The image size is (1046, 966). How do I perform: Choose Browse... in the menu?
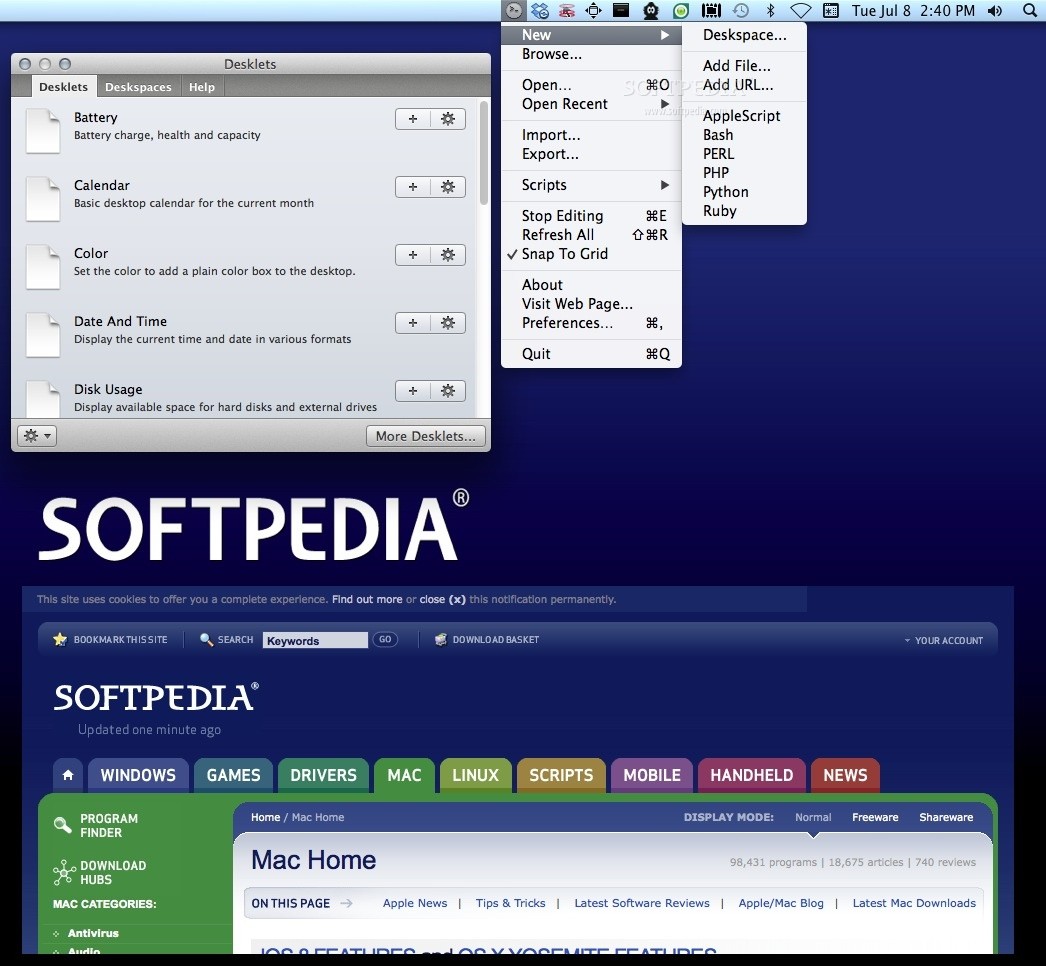[x=591, y=54]
